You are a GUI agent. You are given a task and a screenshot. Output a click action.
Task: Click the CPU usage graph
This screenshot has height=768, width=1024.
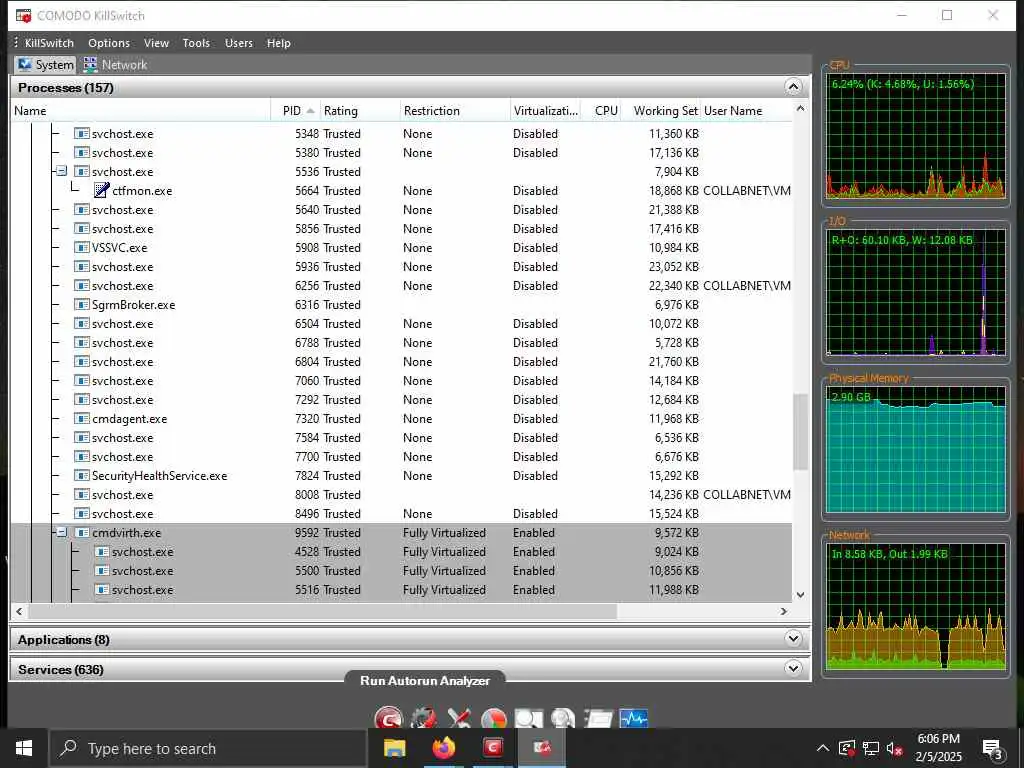(x=916, y=136)
